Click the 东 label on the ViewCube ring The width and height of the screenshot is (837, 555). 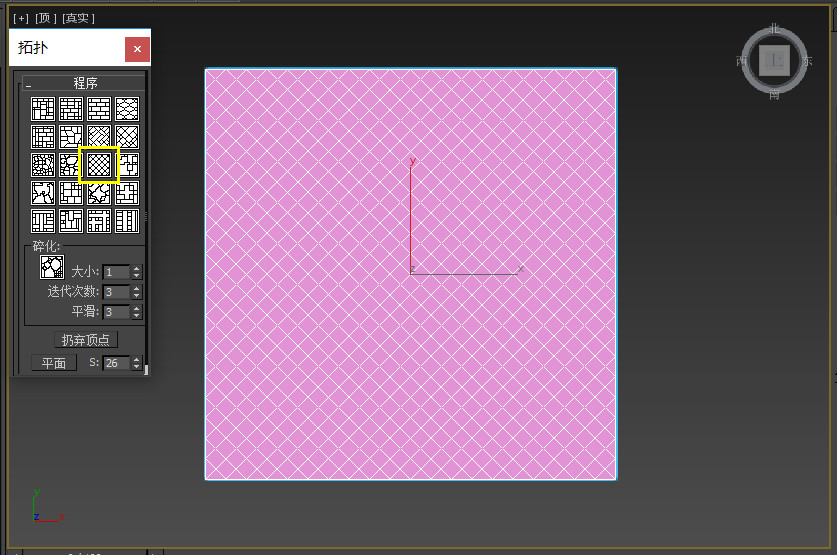pos(807,61)
